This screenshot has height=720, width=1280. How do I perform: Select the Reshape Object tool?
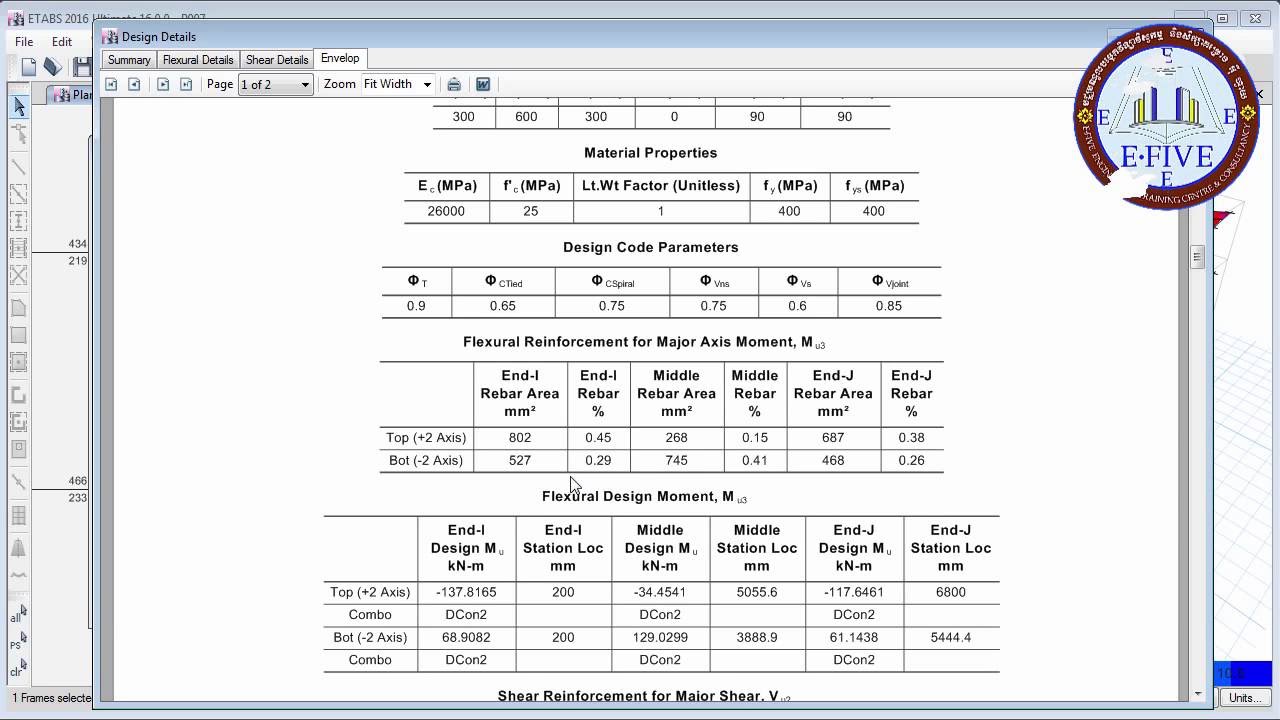tap(19, 134)
